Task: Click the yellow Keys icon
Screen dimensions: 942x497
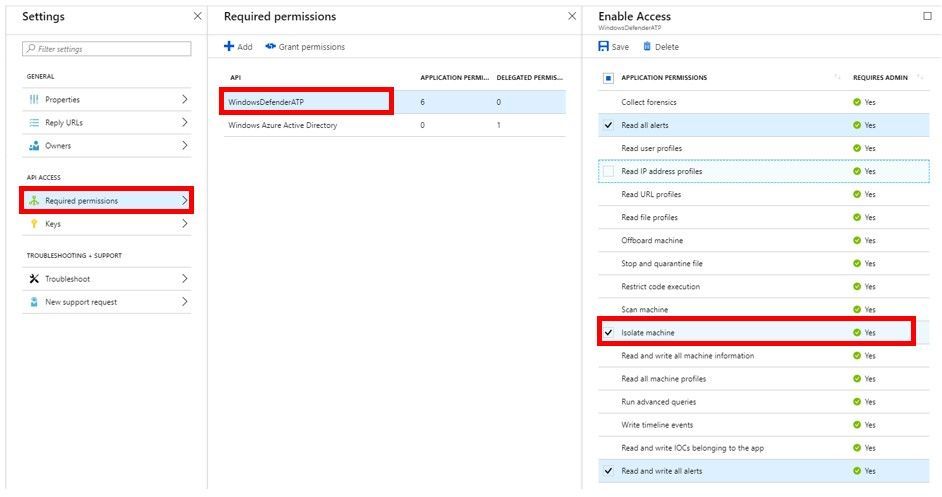Action: click(34, 224)
